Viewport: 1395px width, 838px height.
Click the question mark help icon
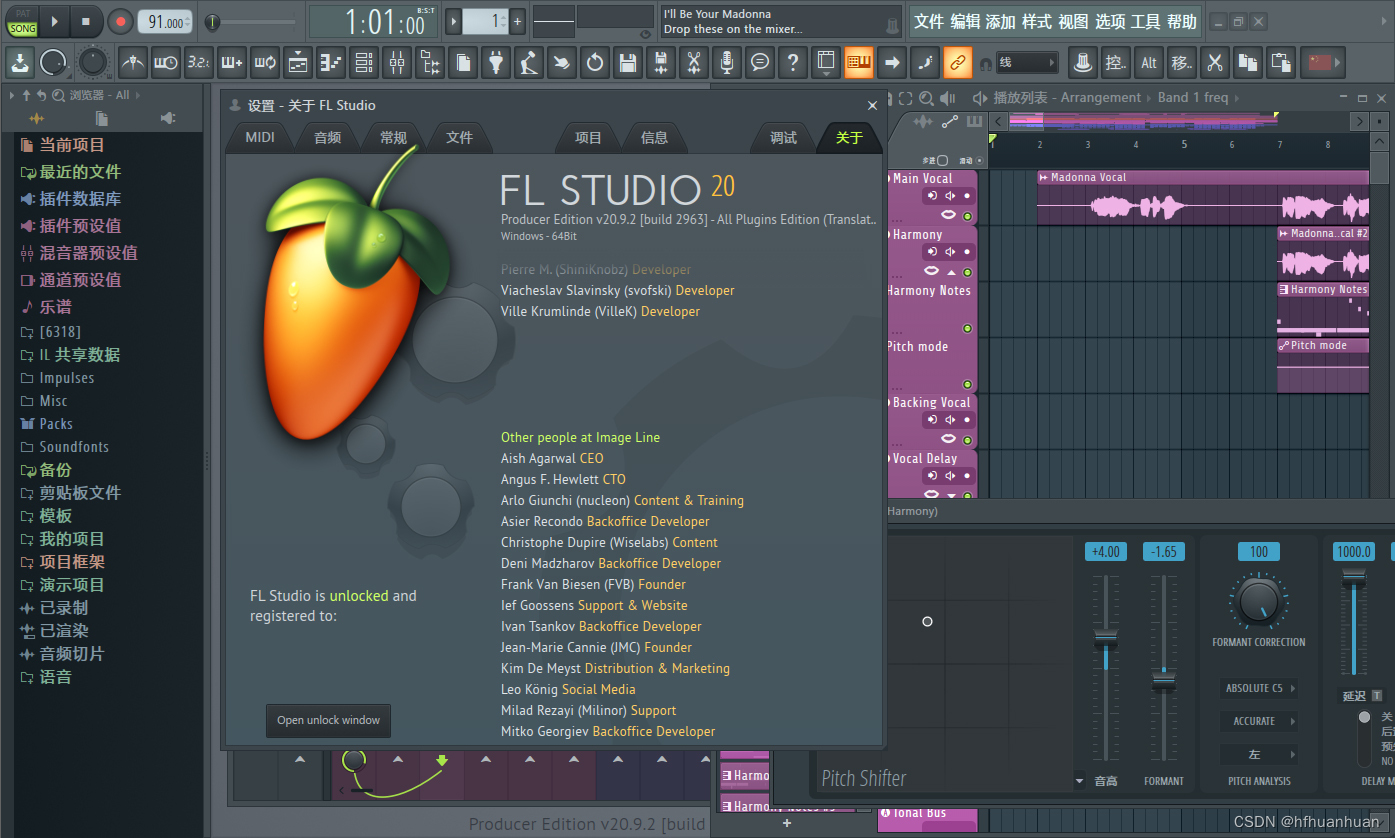click(x=793, y=63)
